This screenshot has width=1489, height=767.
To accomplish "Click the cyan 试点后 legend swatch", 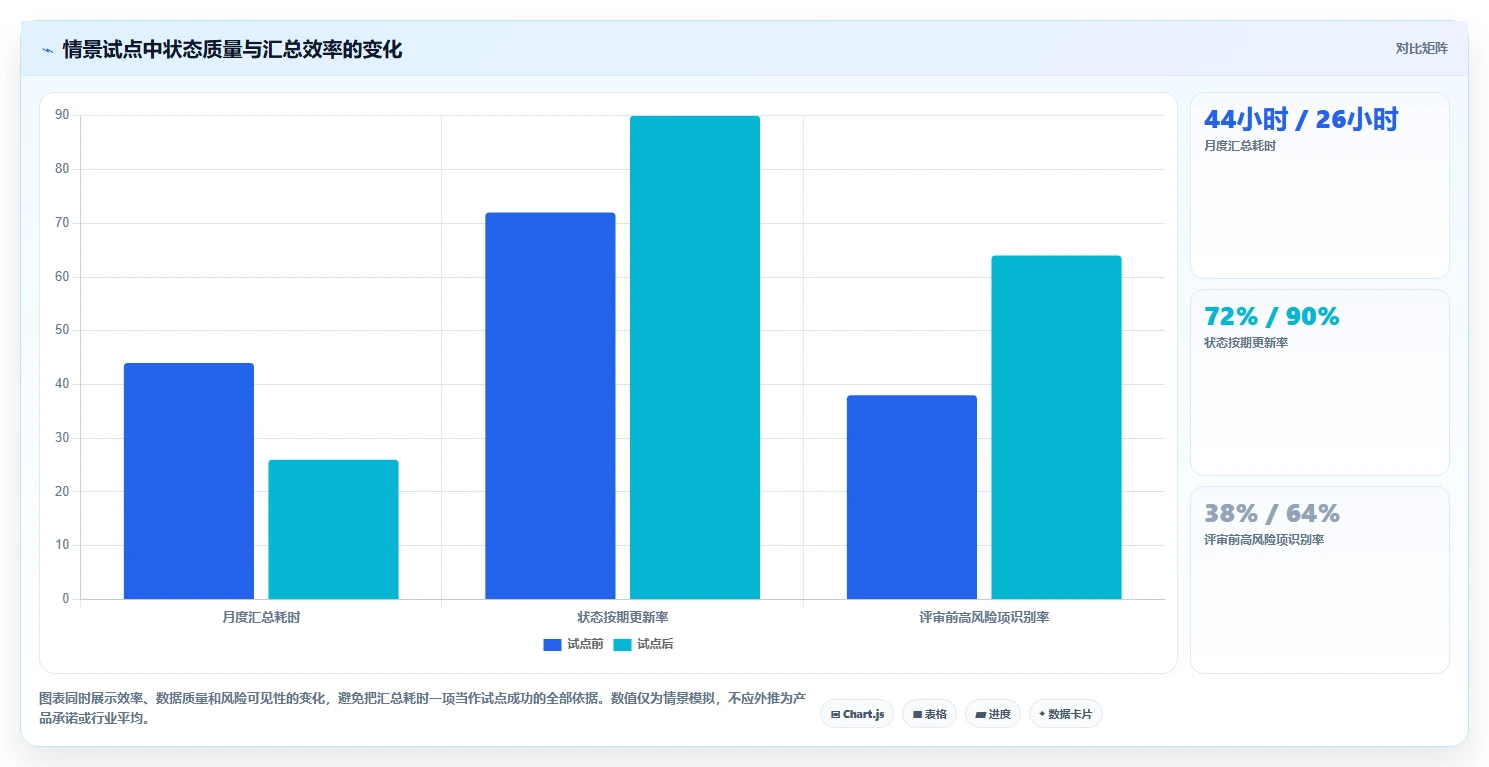I will tap(623, 644).
